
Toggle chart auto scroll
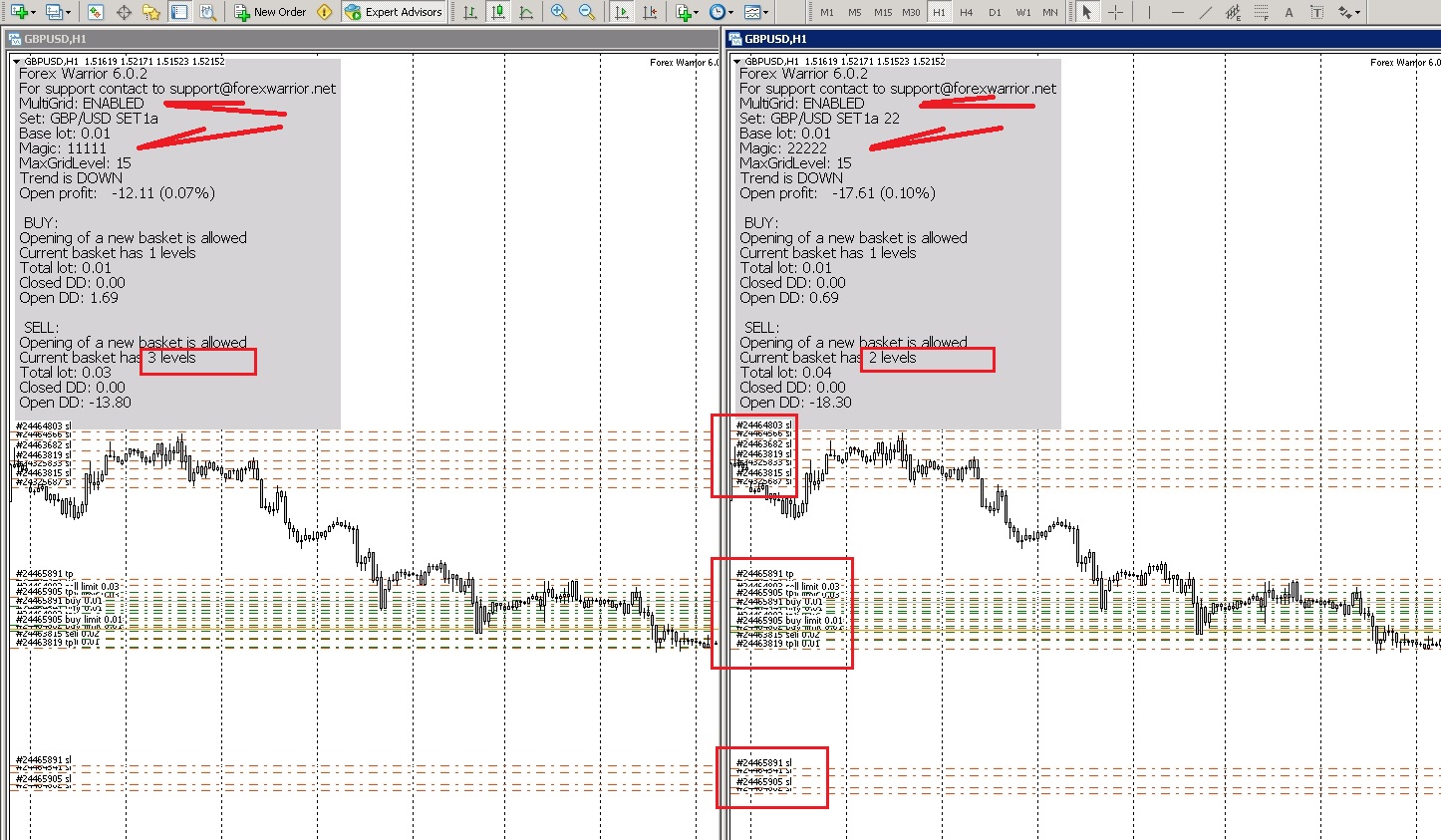click(622, 12)
